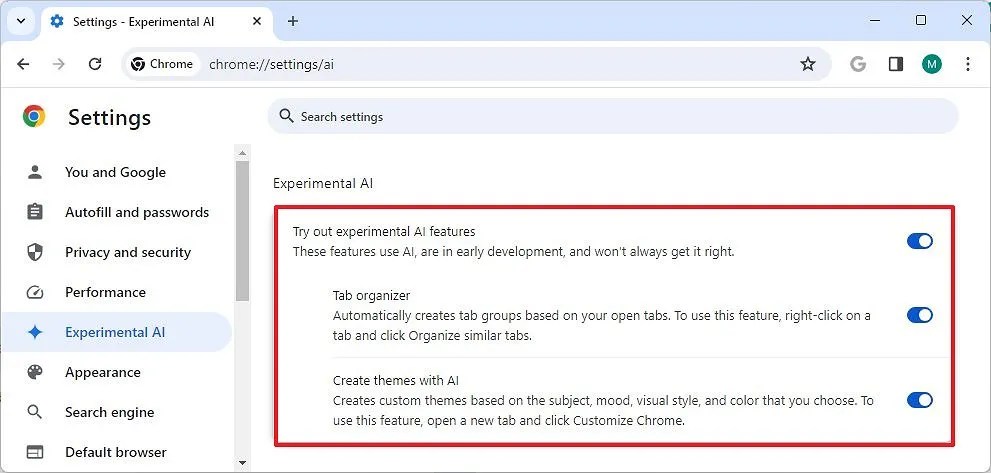Click the Chrome logo beside Settings

pos(34,116)
